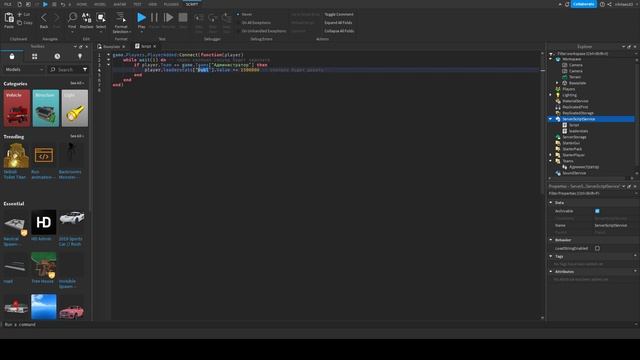Select the SoundService item in Explorer
This screenshot has width=640, height=360.
(574, 173)
